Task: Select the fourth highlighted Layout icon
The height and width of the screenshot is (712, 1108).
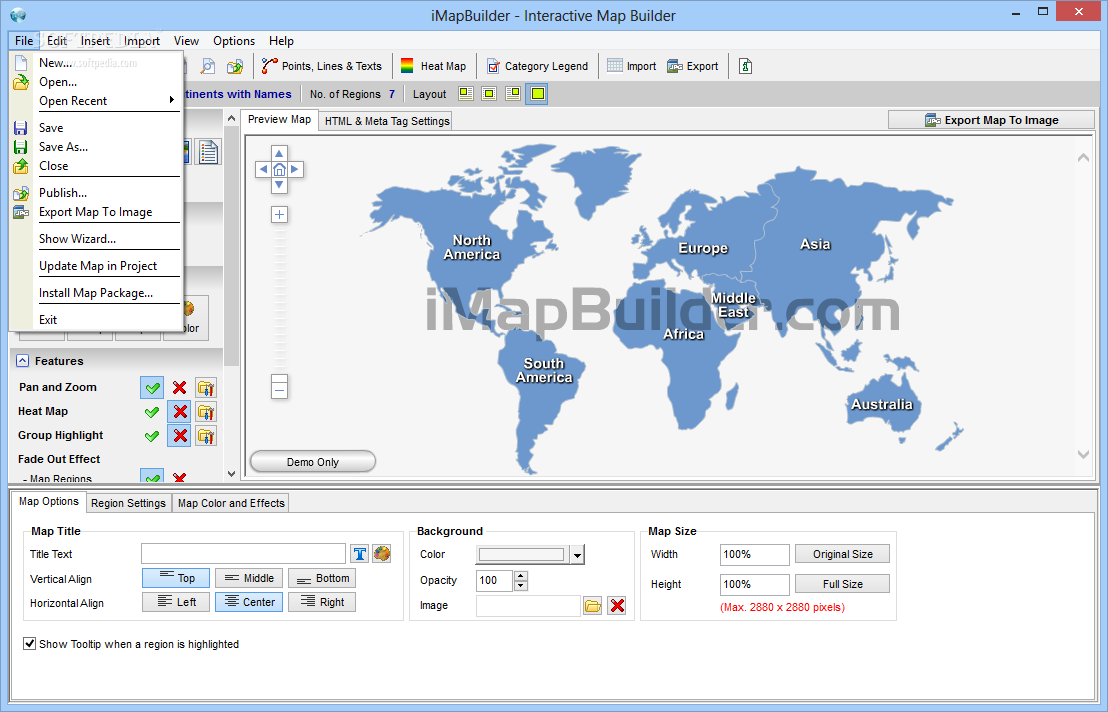Action: click(538, 93)
